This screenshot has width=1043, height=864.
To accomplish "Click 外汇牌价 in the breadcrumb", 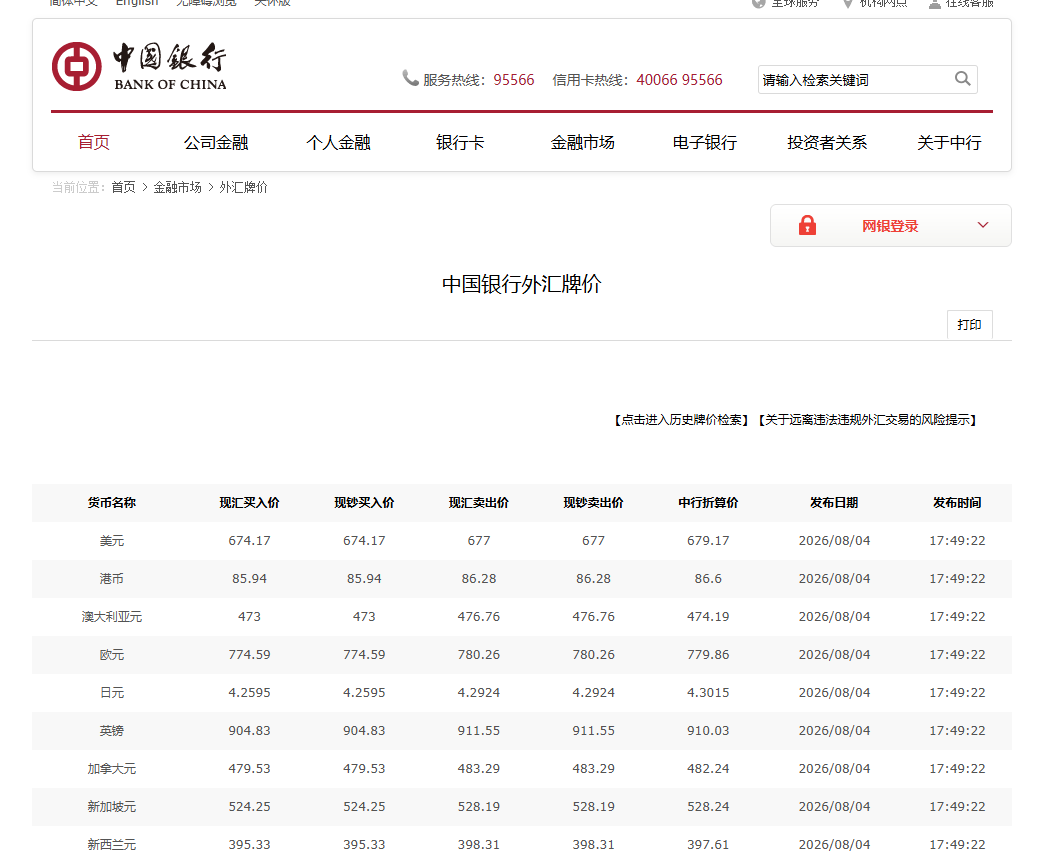I will (243, 188).
